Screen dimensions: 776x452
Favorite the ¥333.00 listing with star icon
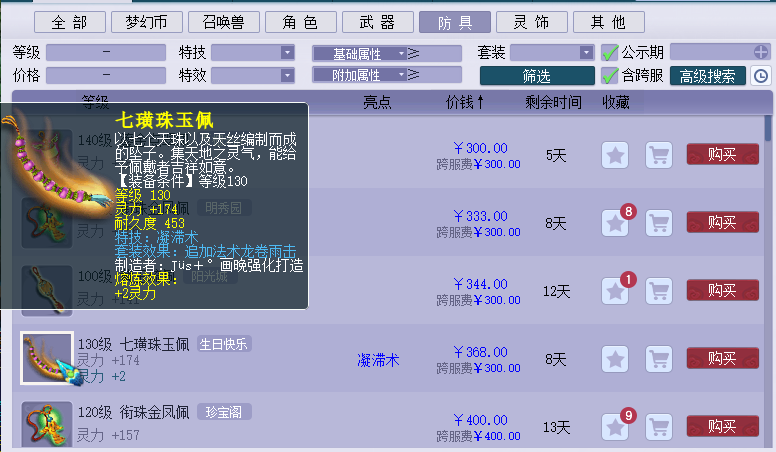[615, 223]
